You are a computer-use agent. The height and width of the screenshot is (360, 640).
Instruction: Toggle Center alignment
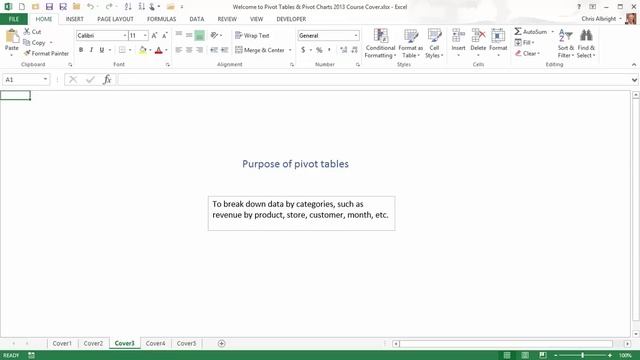189,50
